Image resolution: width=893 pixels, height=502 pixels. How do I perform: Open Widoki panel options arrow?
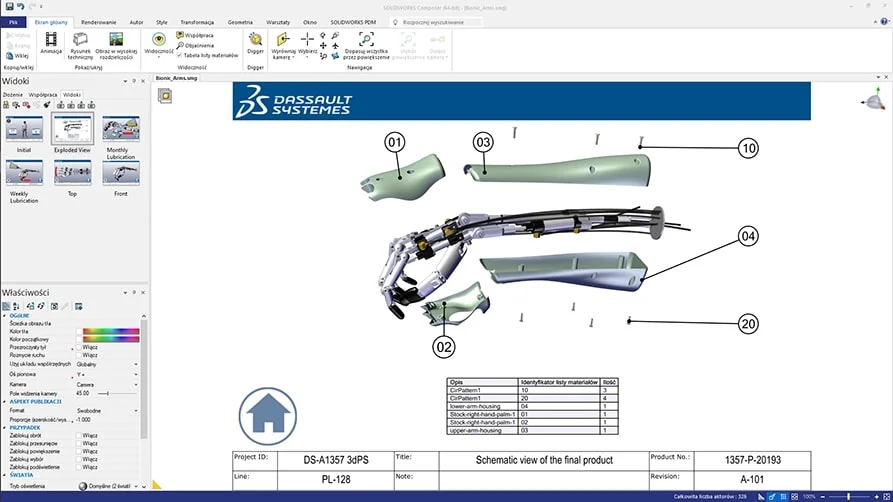(x=125, y=81)
